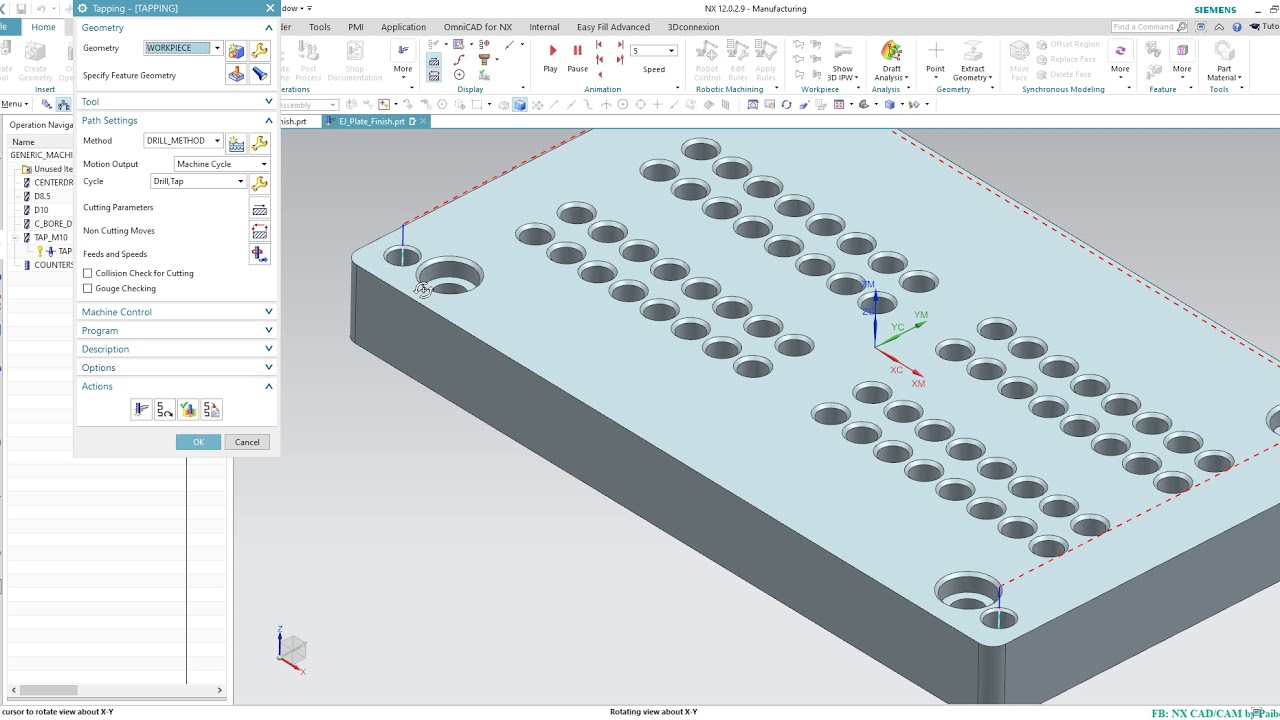Expand the Description section
The image size is (1280, 720).
coord(176,349)
